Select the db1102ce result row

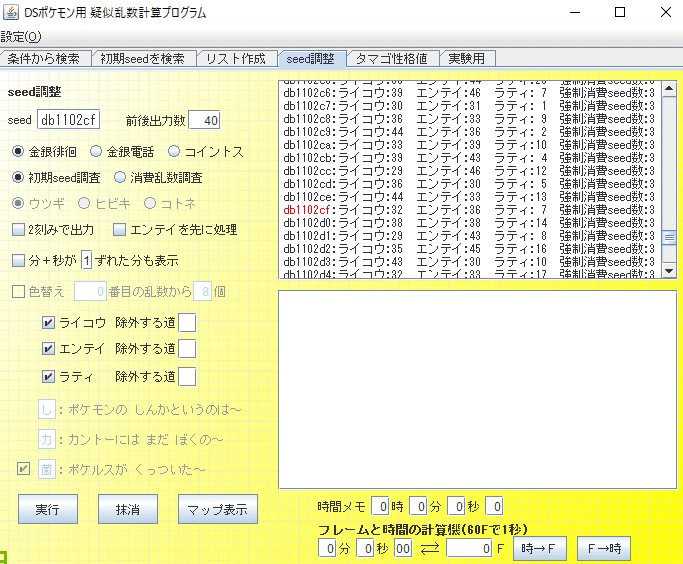tap(470, 197)
